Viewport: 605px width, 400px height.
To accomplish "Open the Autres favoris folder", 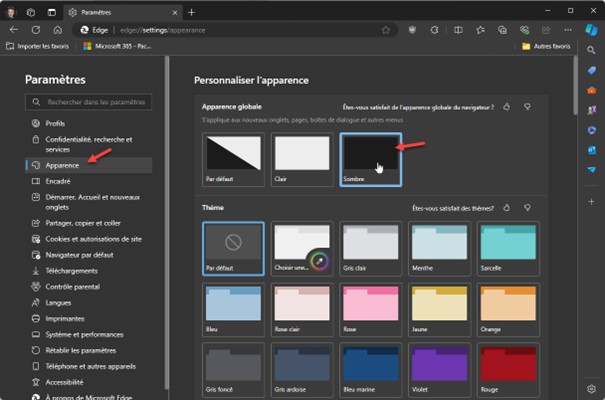I will pyautogui.click(x=546, y=46).
